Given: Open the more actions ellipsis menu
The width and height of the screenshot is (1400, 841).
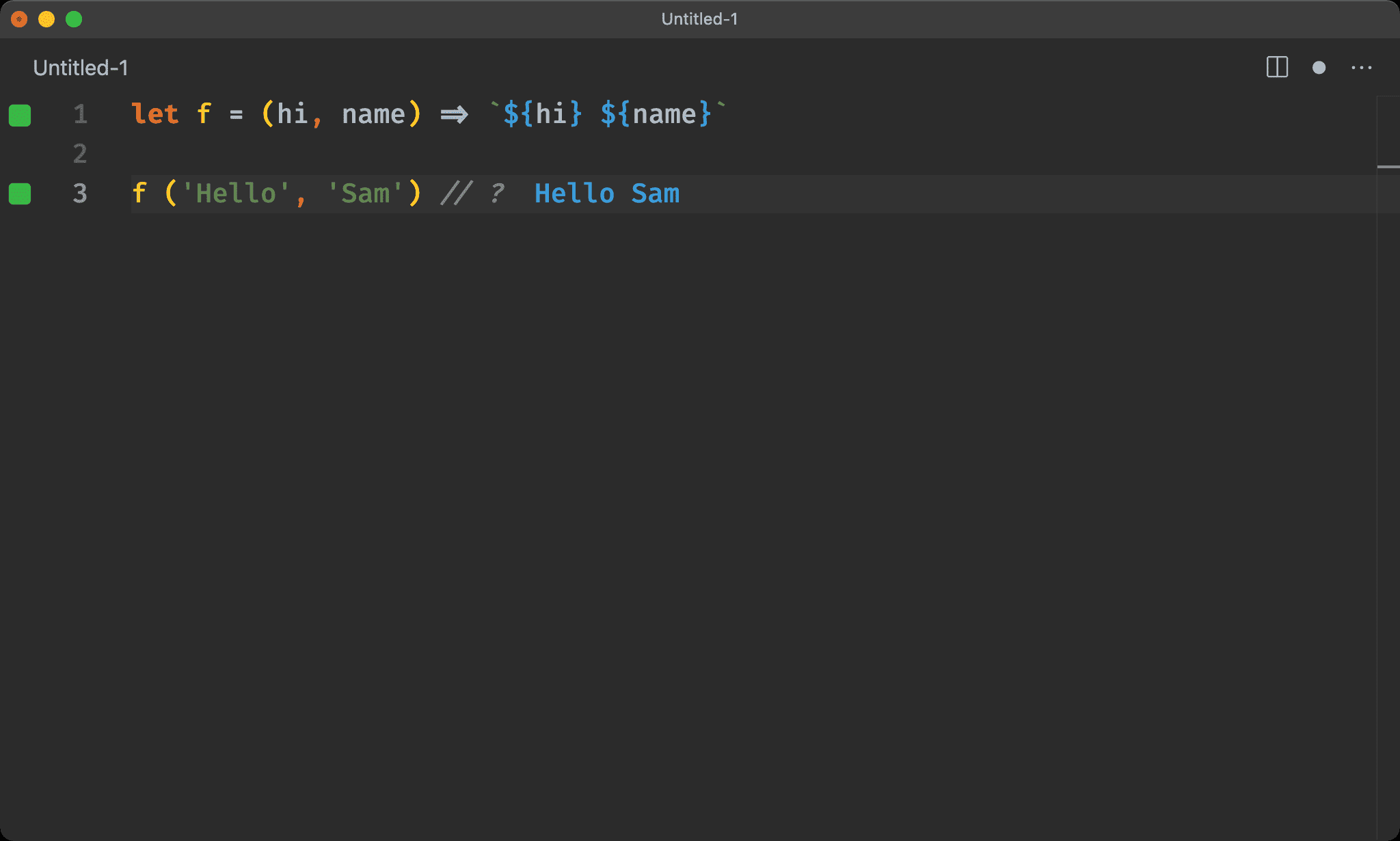Looking at the screenshot, I should 1361,68.
